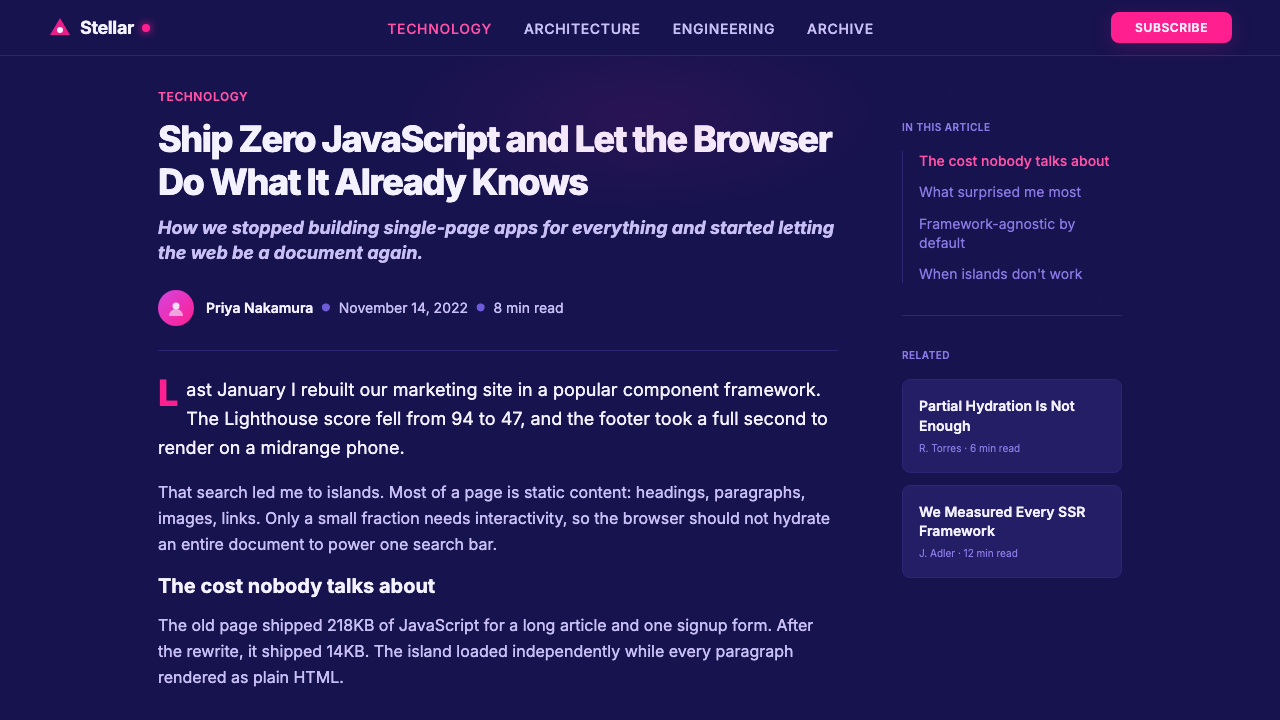Click the Technology category label above headline
Image resolution: width=1280 pixels, height=720 pixels.
pos(203,97)
